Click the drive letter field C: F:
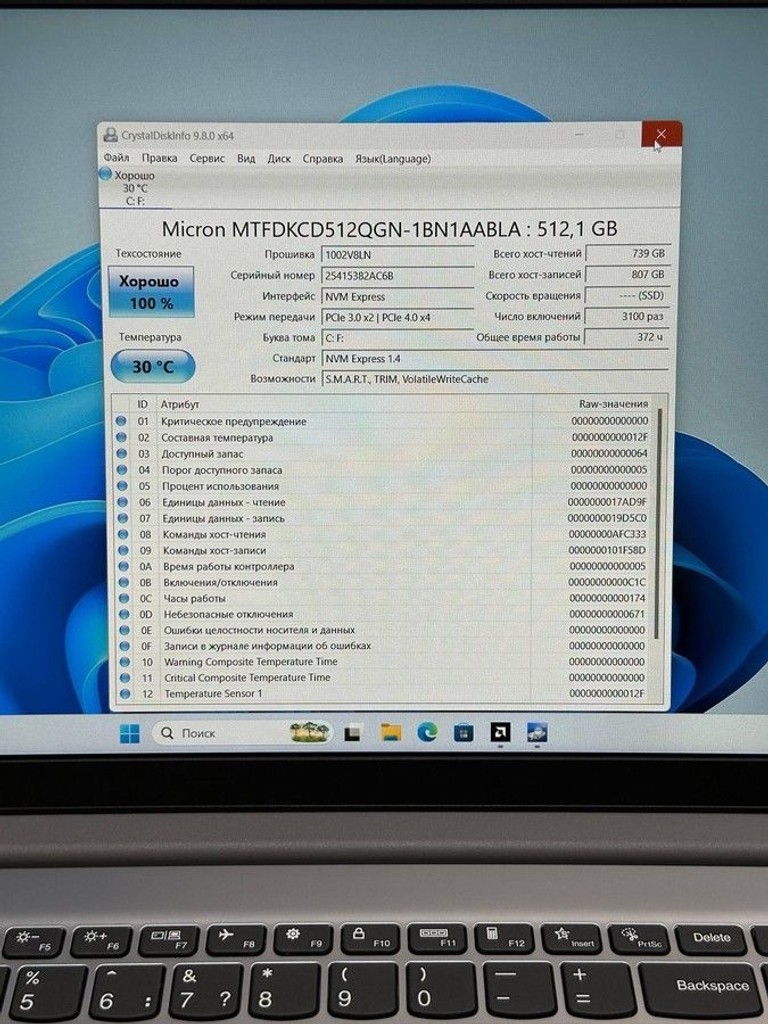 pyautogui.click(x=397, y=338)
